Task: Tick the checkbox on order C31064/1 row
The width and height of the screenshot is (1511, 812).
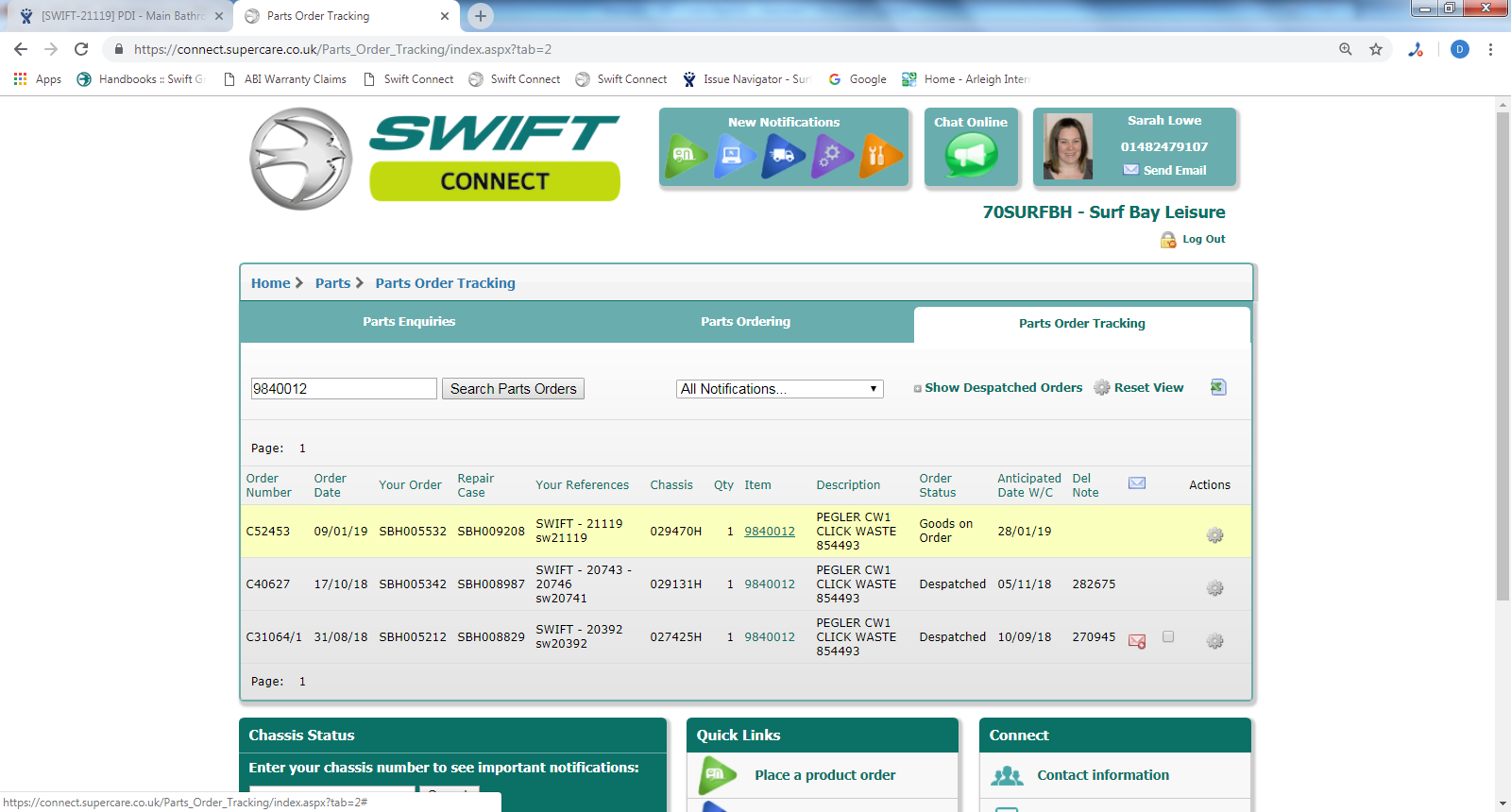Action: point(1168,636)
